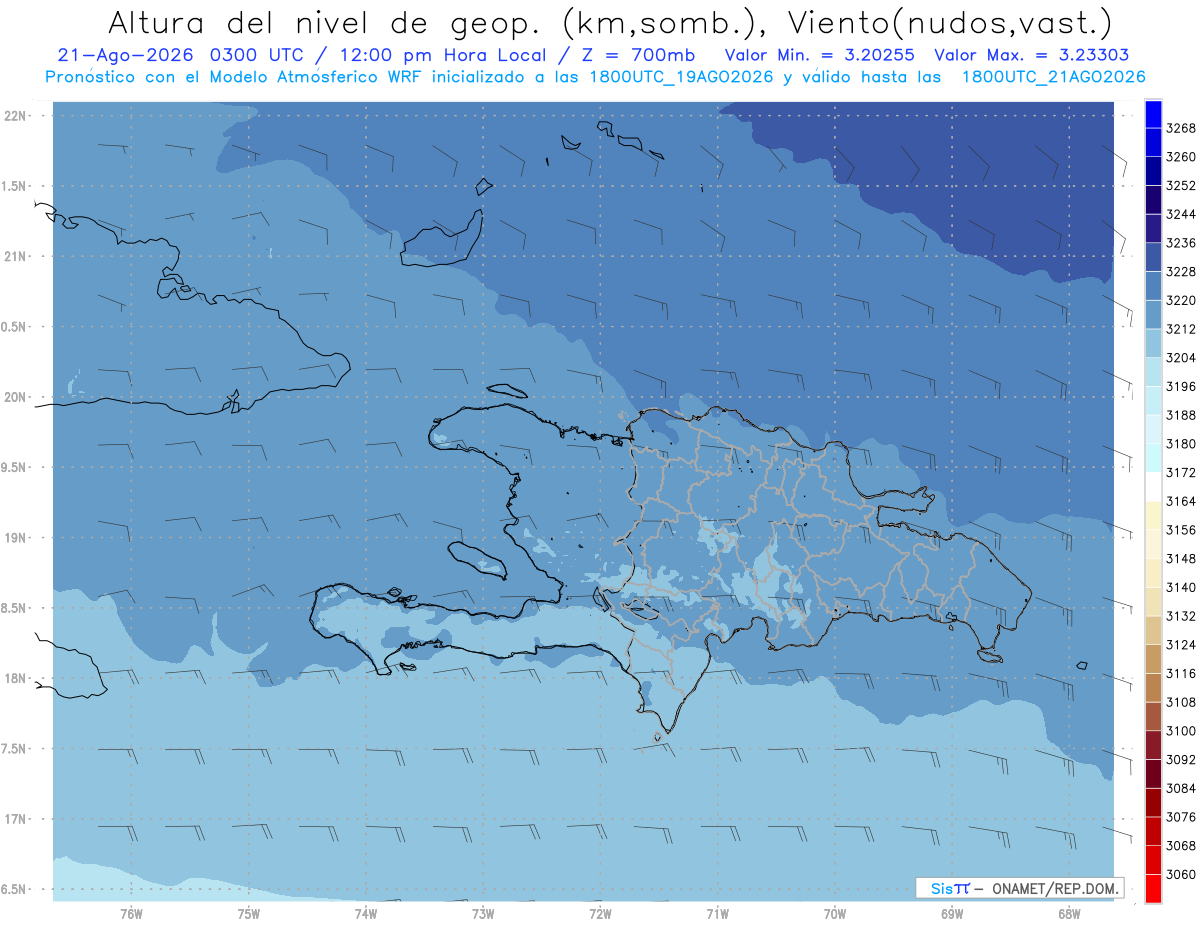The height and width of the screenshot is (927, 1200).
Task: Click the '74W' longitude label
Action: tap(366, 914)
